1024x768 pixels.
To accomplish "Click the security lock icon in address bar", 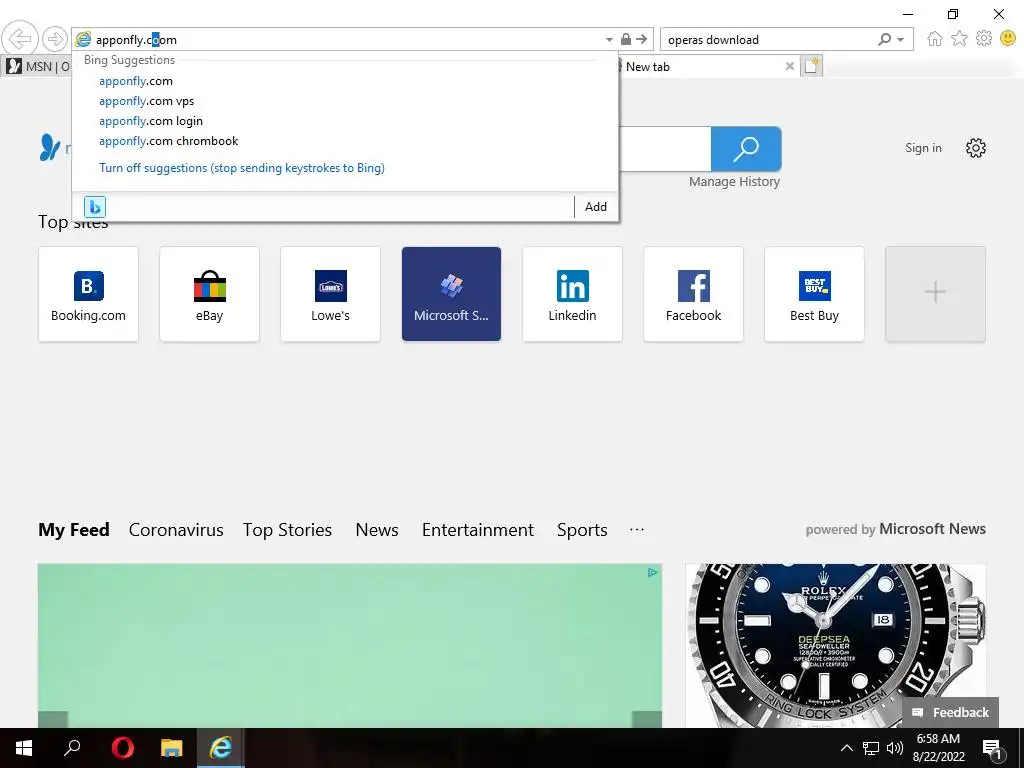I will coord(626,39).
